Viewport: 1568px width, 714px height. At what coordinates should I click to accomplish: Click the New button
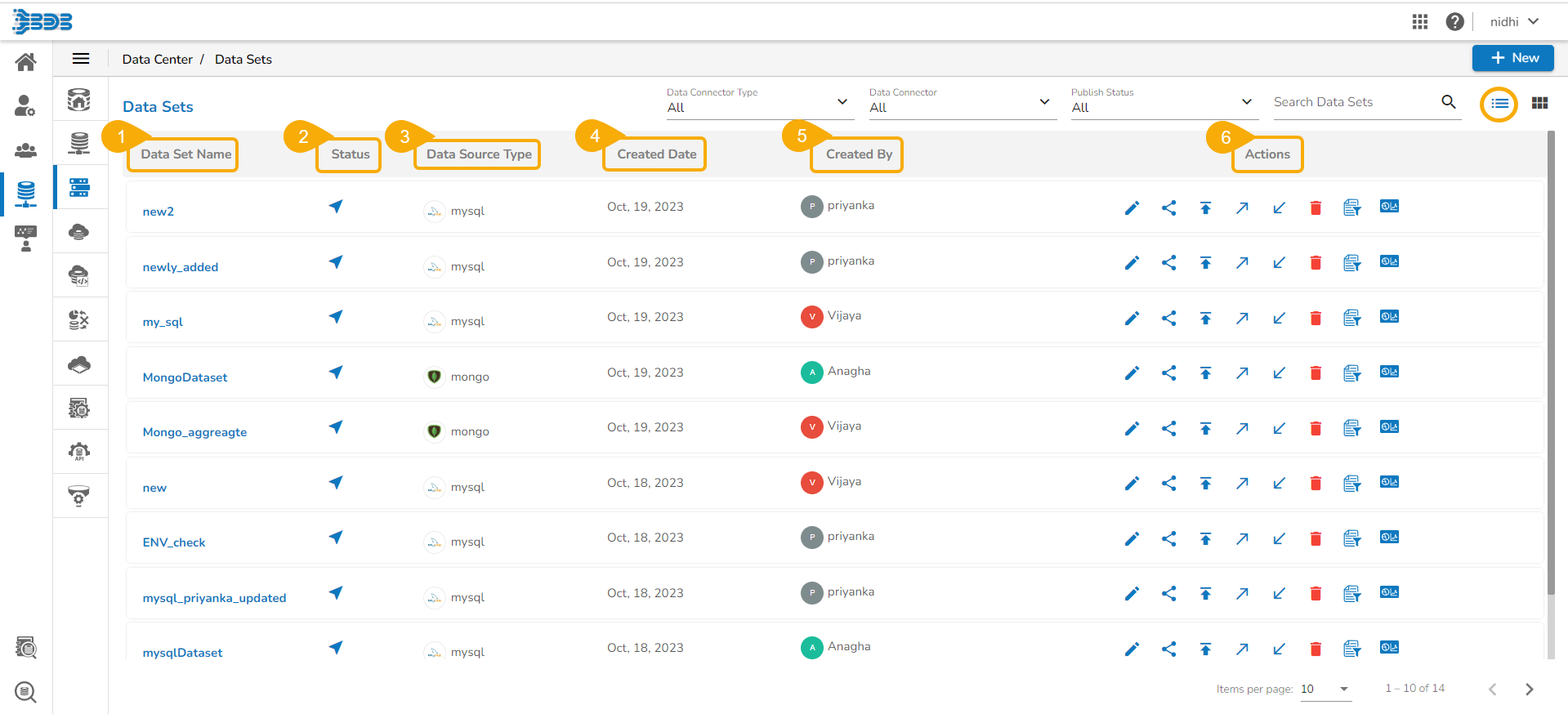1513,58
